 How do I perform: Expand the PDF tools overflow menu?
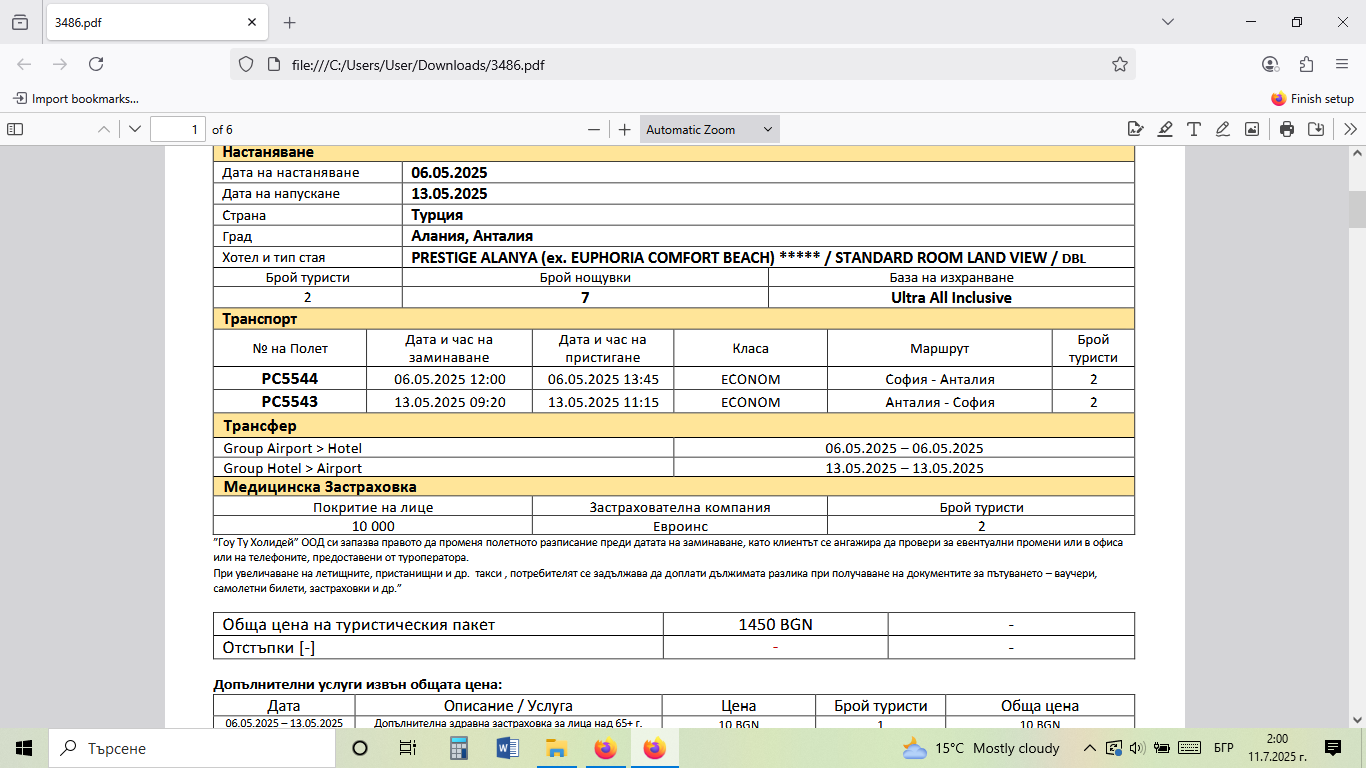click(1350, 129)
